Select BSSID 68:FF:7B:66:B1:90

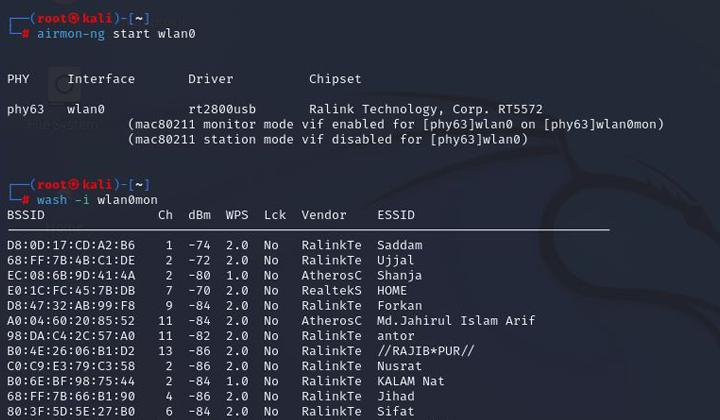[71, 397]
